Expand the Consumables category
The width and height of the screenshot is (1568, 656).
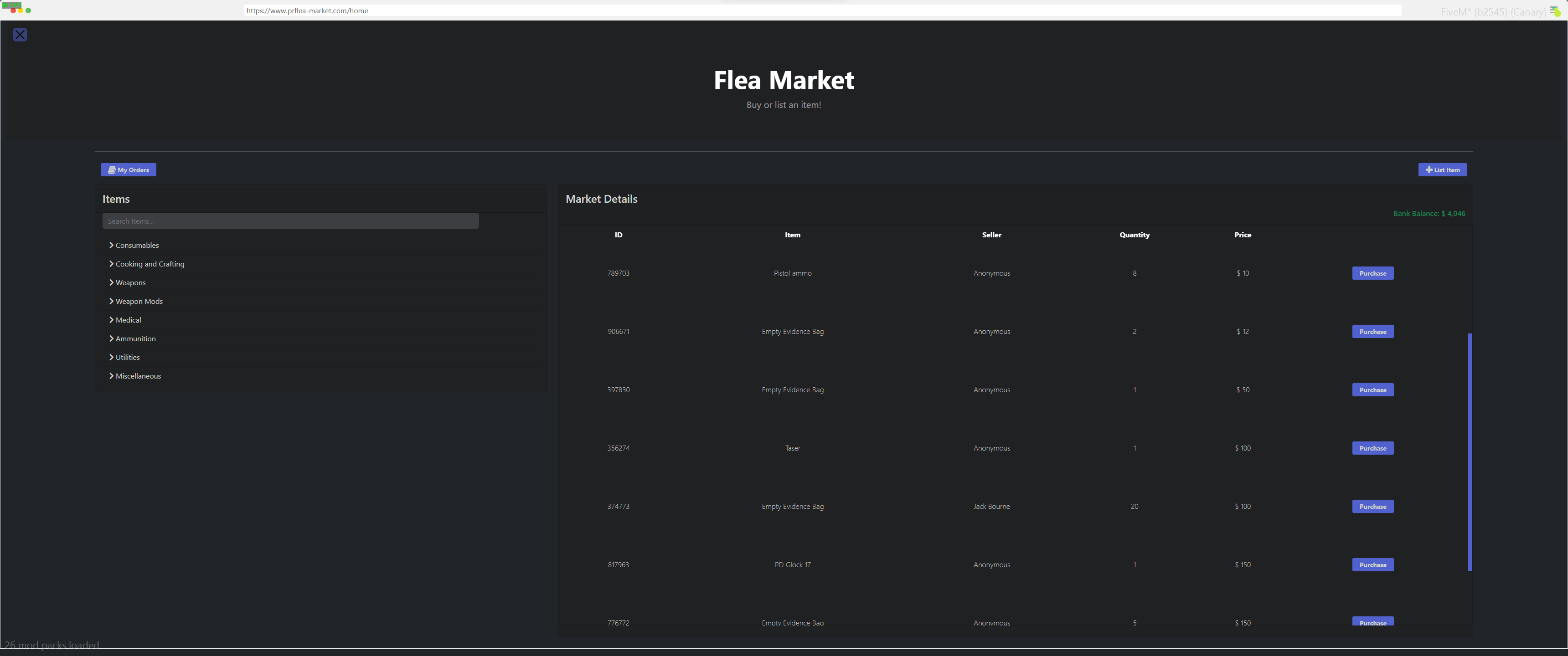pyautogui.click(x=136, y=245)
